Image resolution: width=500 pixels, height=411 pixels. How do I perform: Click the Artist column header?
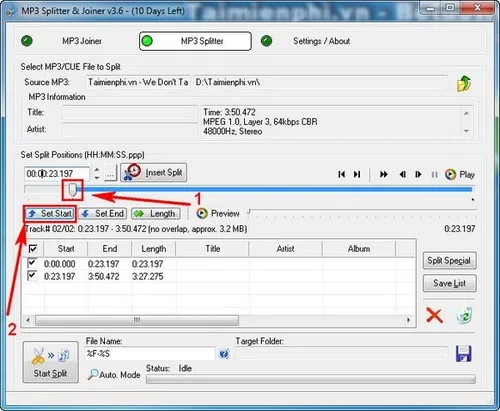[x=286, y=249]
